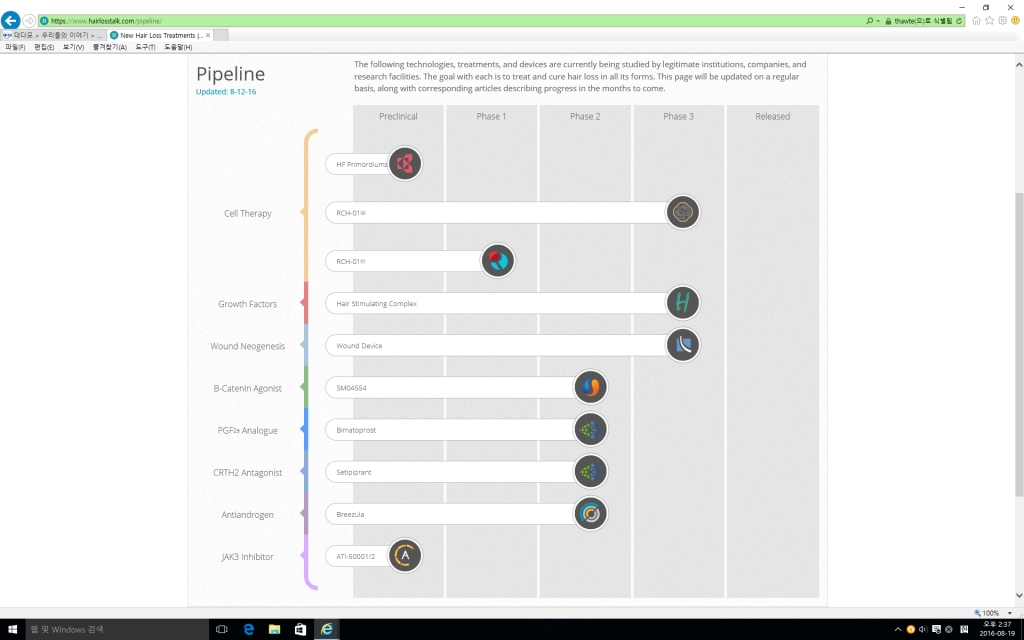Open File Explorer from the taskbar

pyautogui.click(x=274, y=629)
